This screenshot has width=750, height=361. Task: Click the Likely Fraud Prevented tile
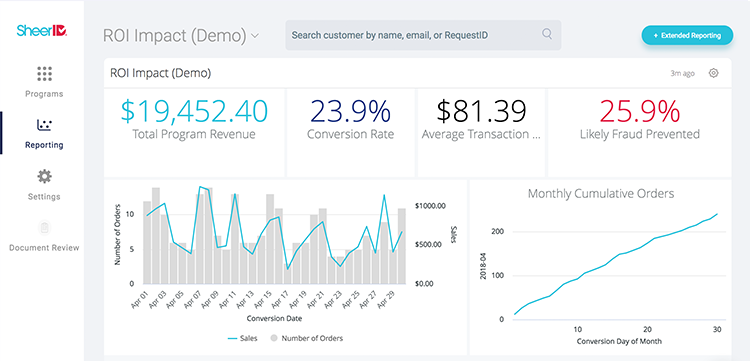640,132
